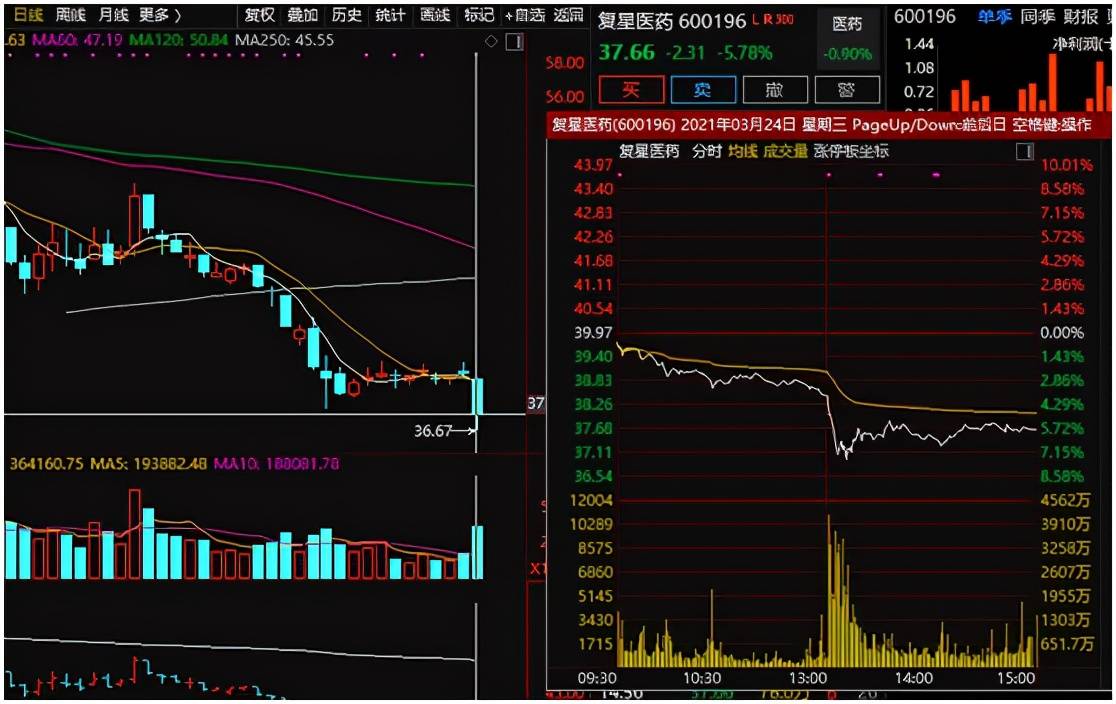Image resolution: width=1116 pixels, height=704 pixels.
Task: Open the 叠加 overlay options
Action: (302, 15)
